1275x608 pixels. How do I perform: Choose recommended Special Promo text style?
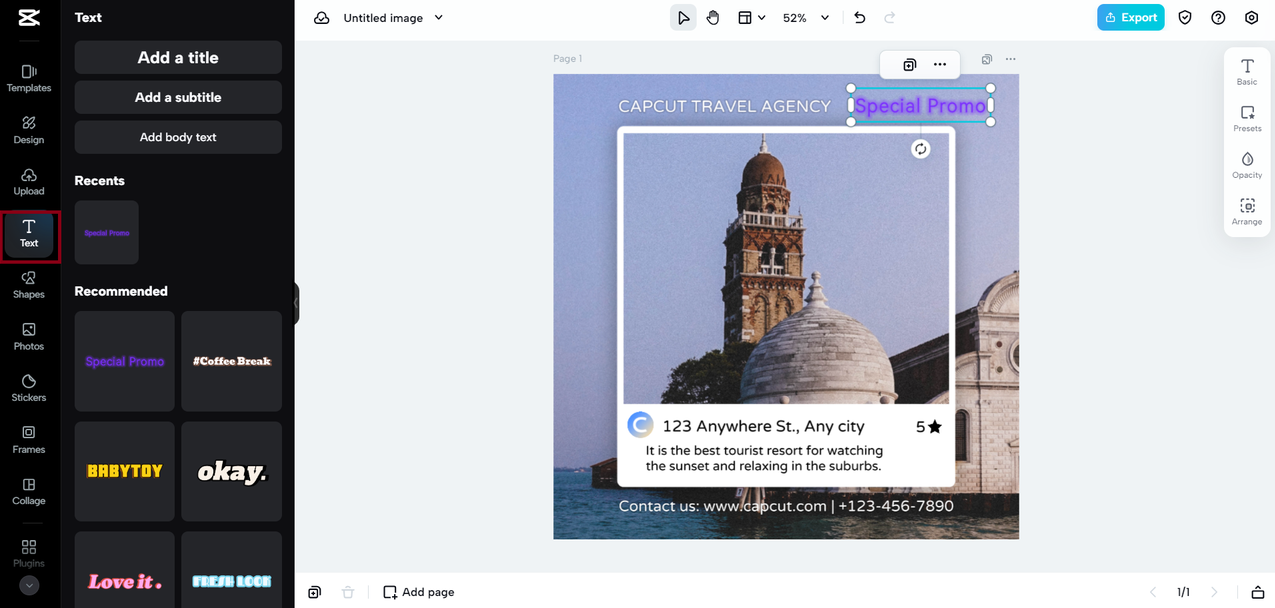click(125, 361)
